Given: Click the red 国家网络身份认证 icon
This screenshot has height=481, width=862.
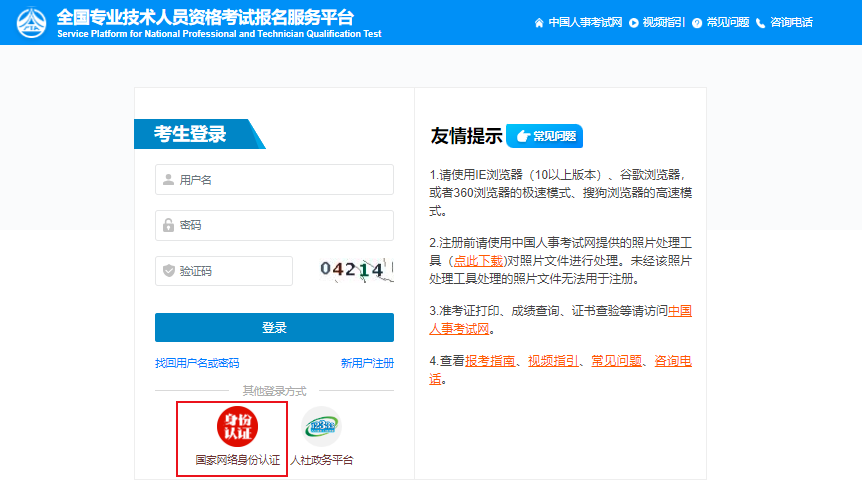Looking at the screenshot, I should point(237,426).
